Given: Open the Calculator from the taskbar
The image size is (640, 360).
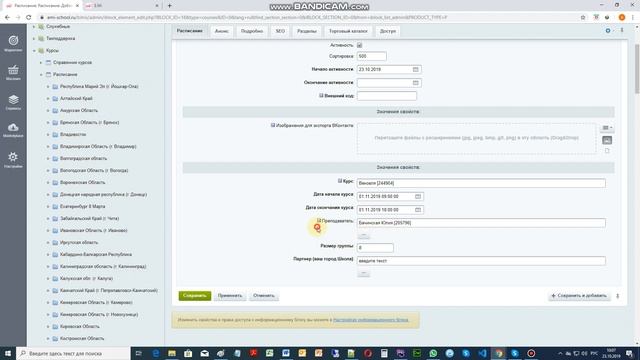Looking at the screenshot, I should click(384, 353).
